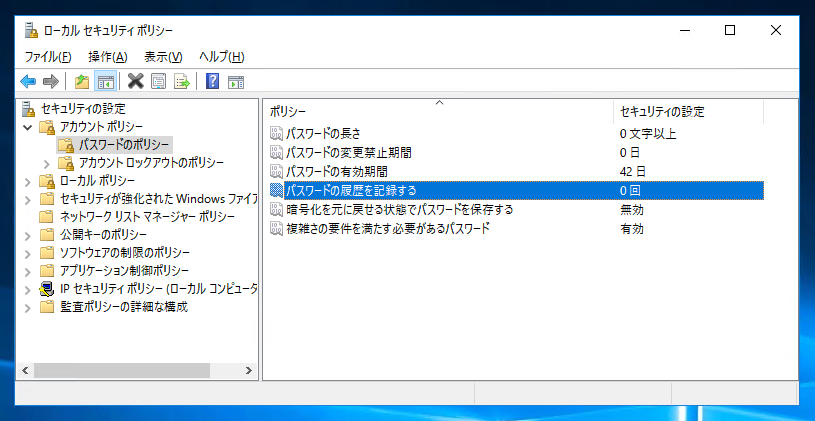Click the 有効 setting value
Screen dimensions: 815x421
coord(632,229)
